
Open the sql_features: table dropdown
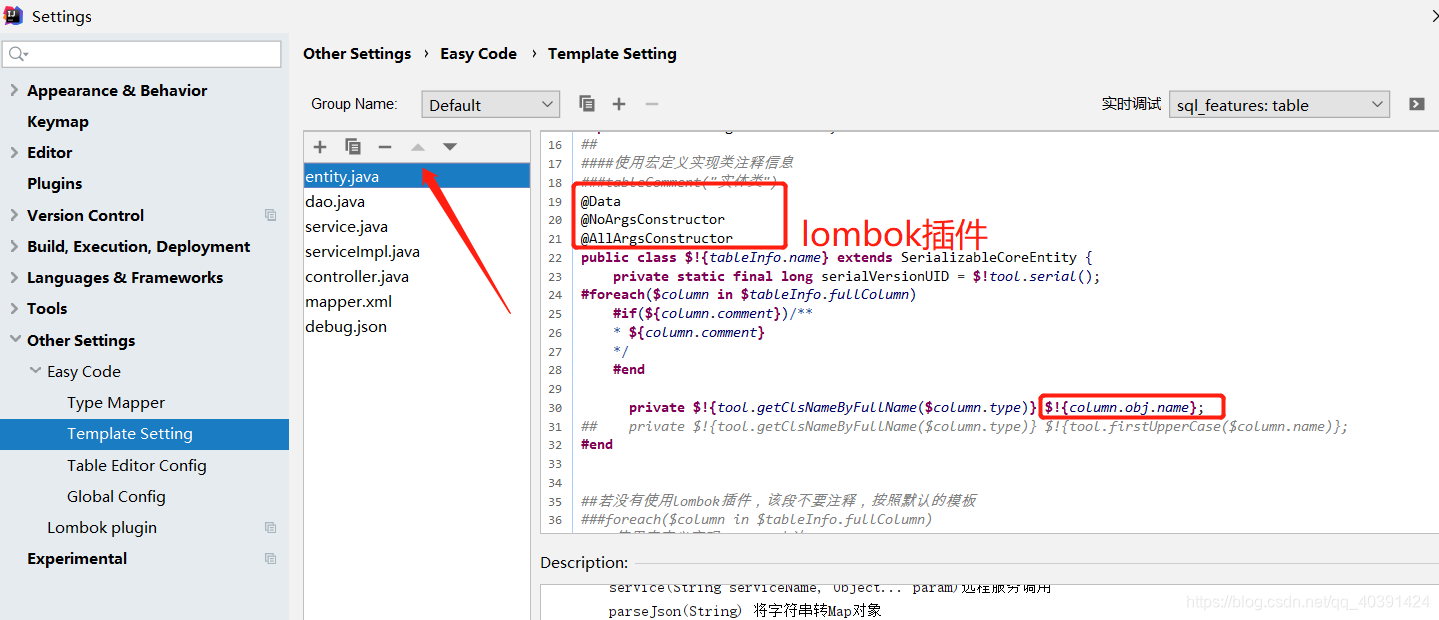(x=1279, y=103)
